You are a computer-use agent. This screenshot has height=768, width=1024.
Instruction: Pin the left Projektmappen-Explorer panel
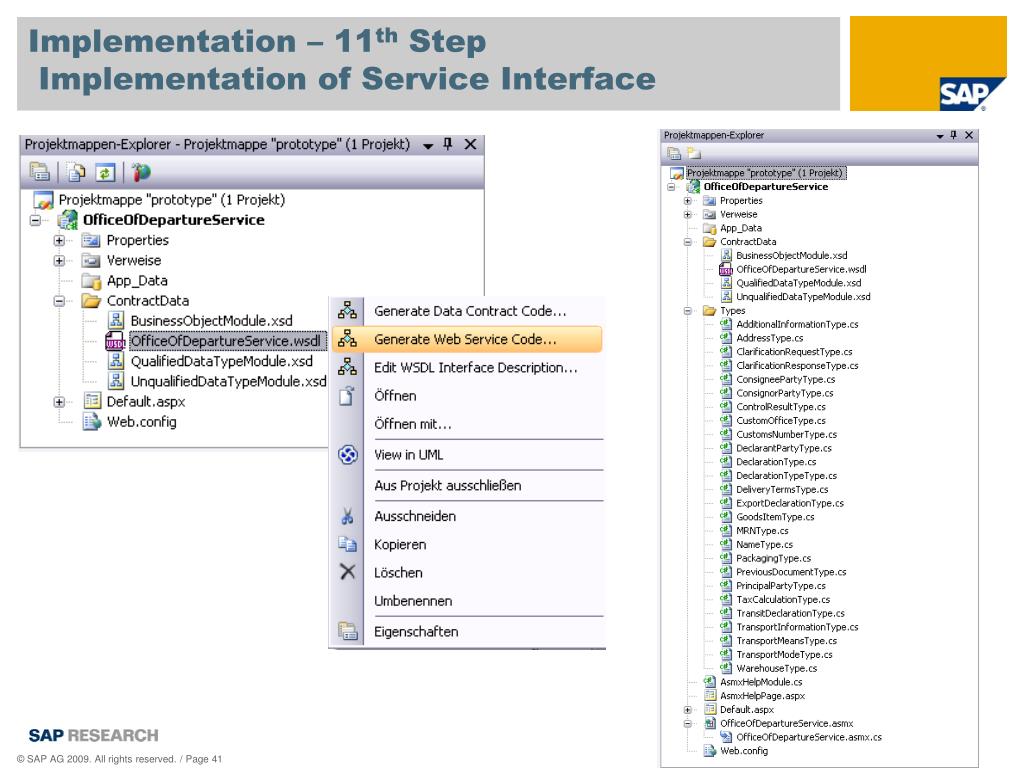(x=449, y=144)
